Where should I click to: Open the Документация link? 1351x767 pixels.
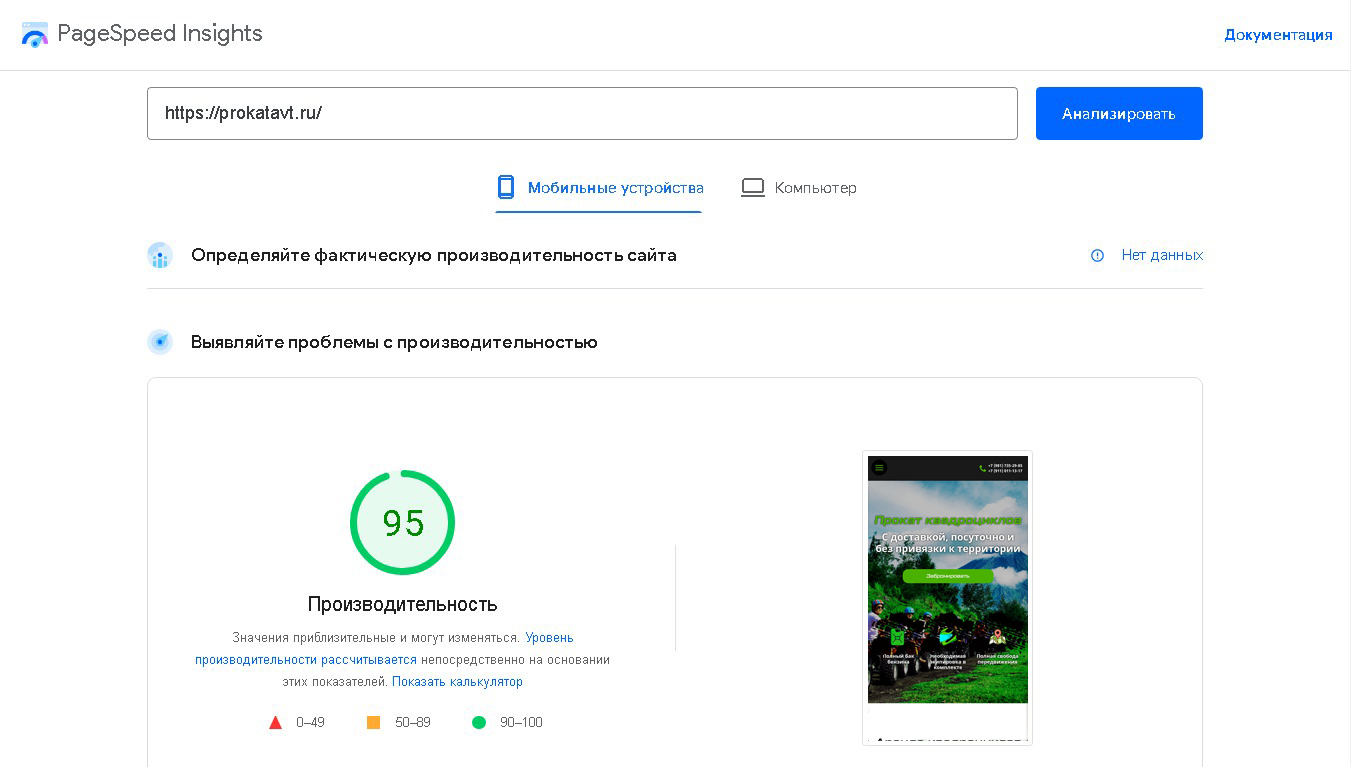point(1278,34)
